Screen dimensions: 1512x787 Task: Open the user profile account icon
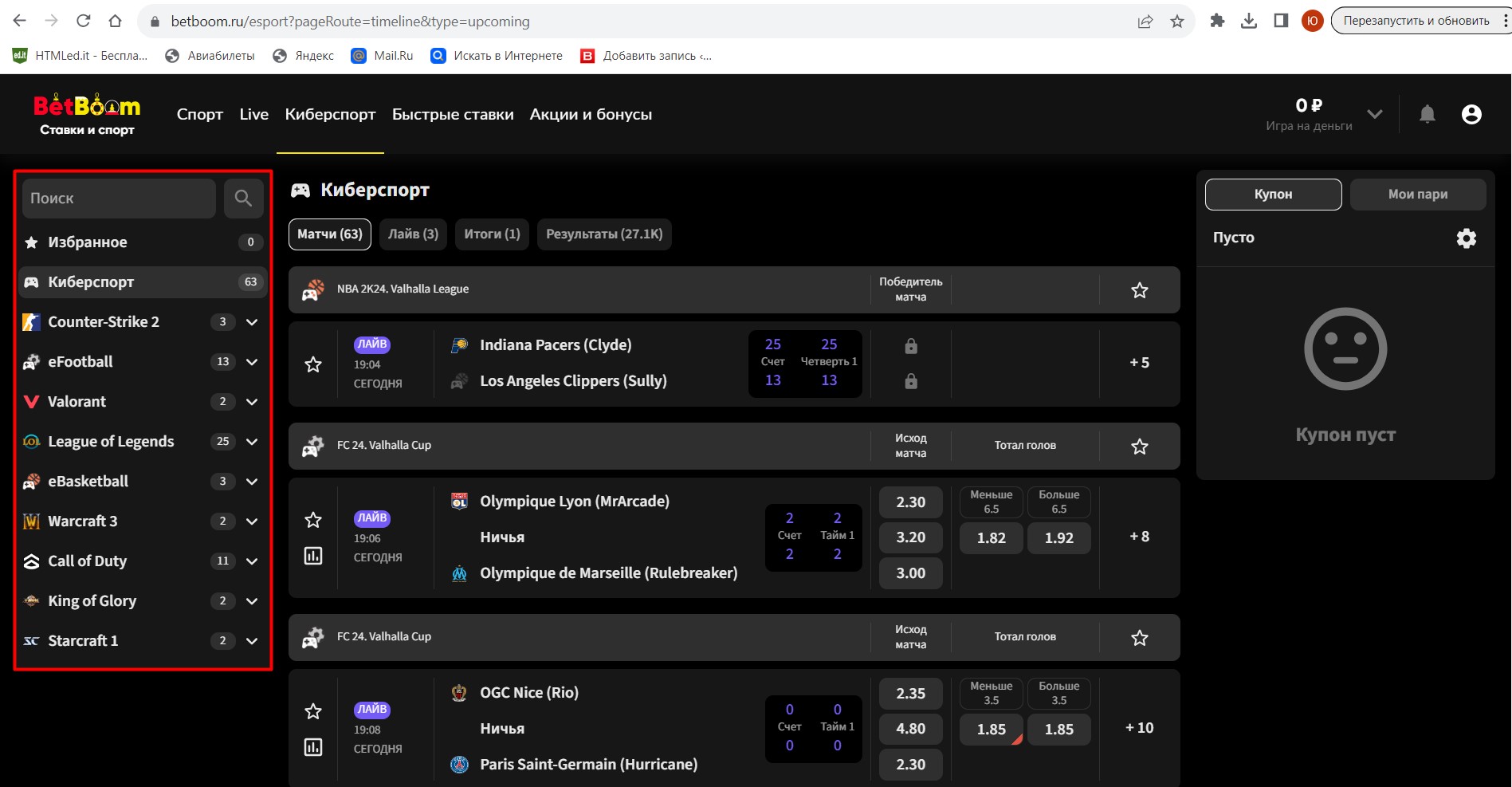[1471, 115]
